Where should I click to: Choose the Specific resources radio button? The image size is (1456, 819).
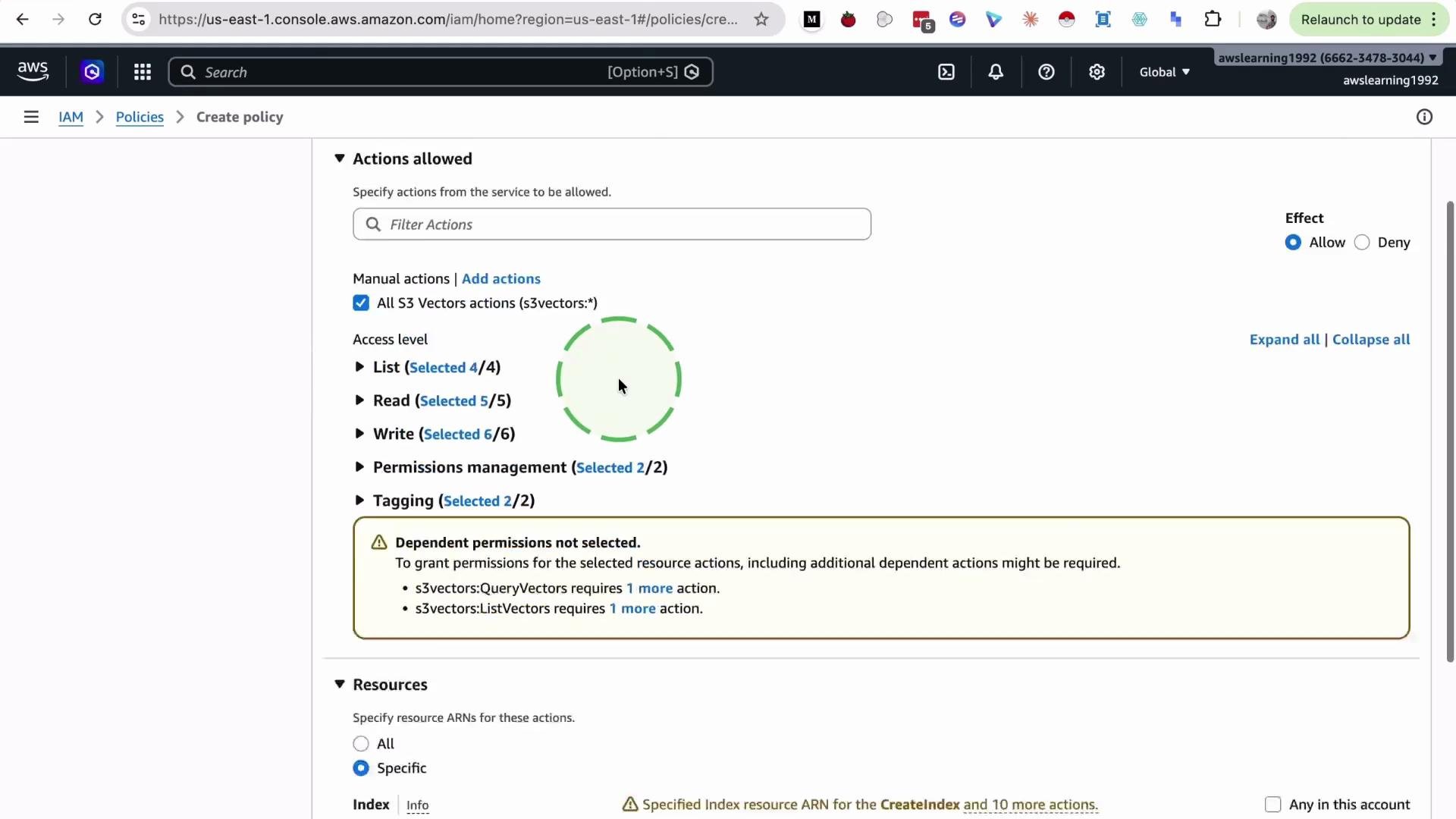tap(361, 768)
